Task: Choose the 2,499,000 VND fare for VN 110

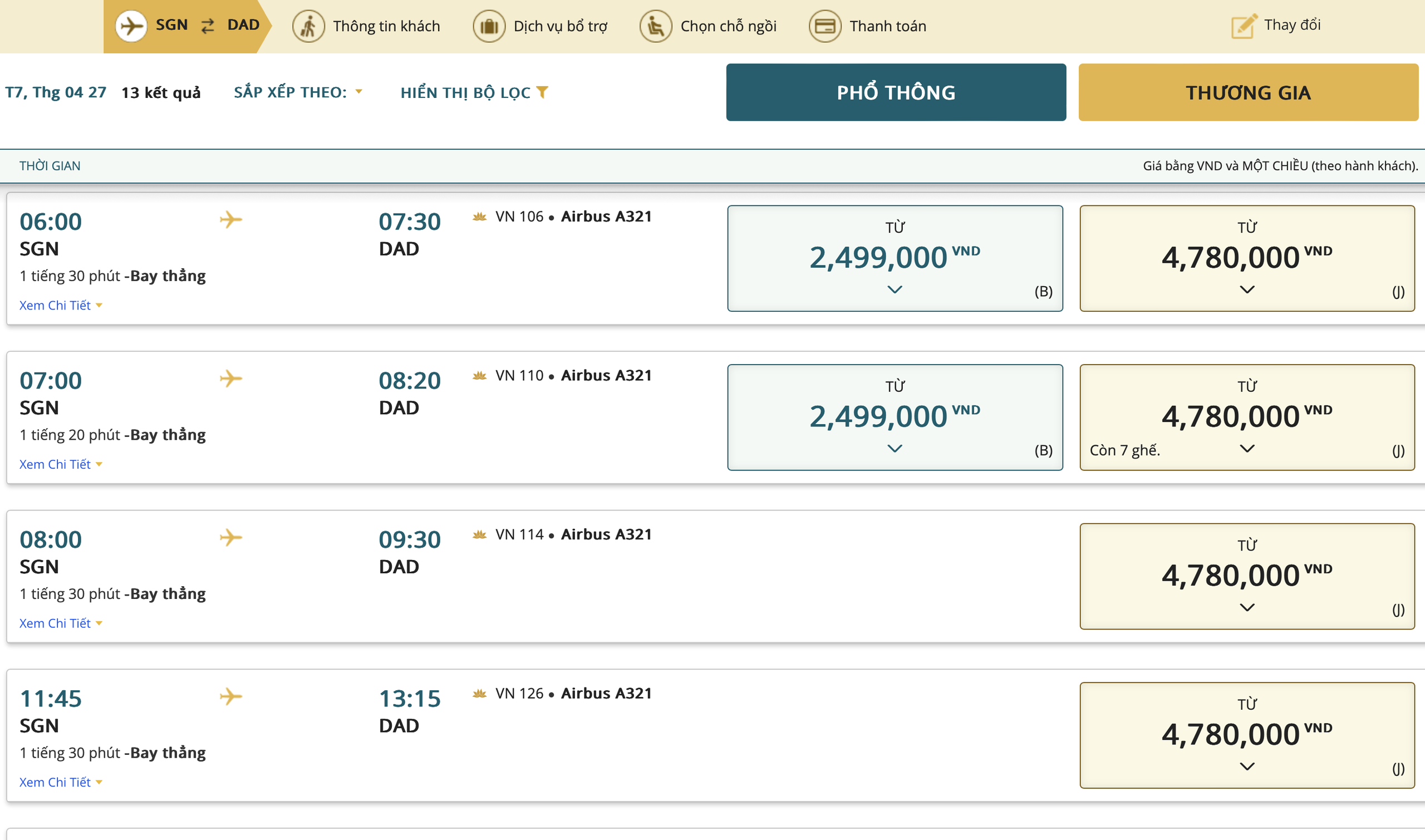Action: pyautogui.click(x=895, y=417)
